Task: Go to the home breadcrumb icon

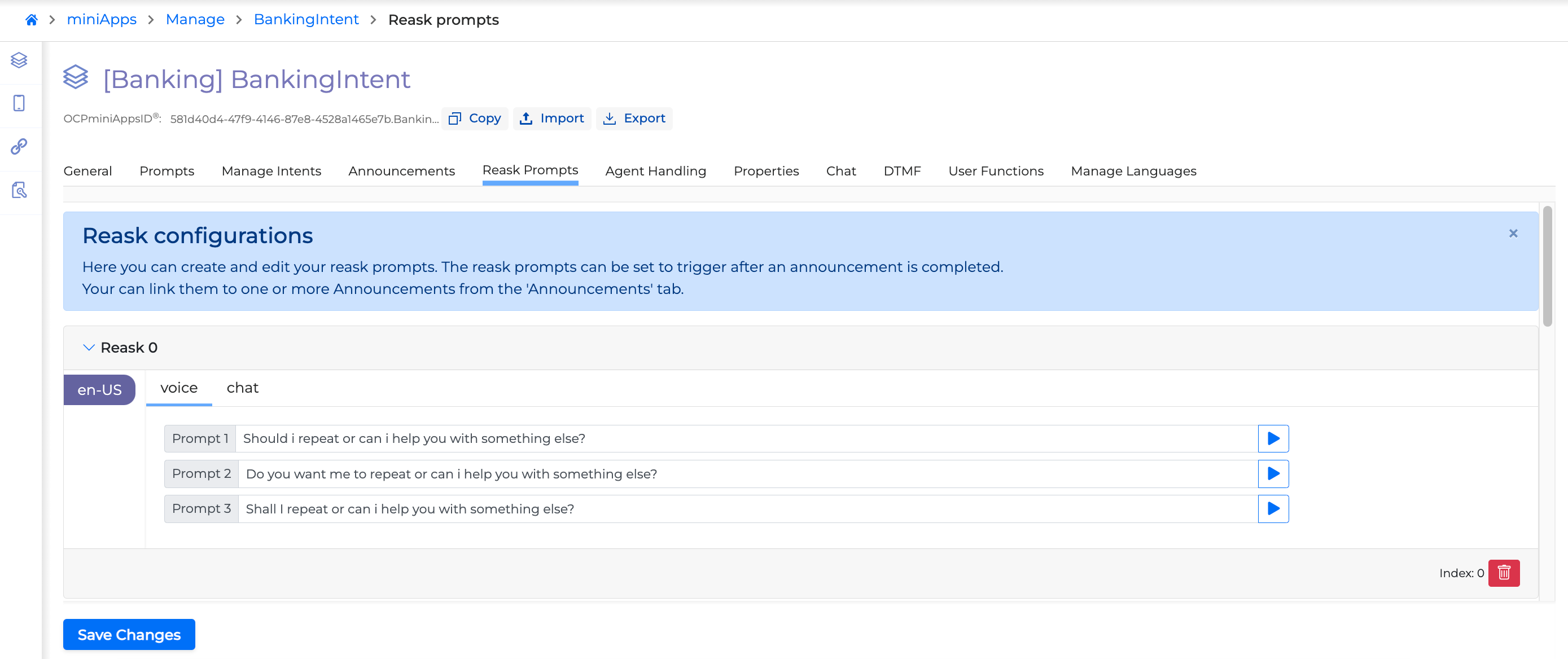Action: 32,20
